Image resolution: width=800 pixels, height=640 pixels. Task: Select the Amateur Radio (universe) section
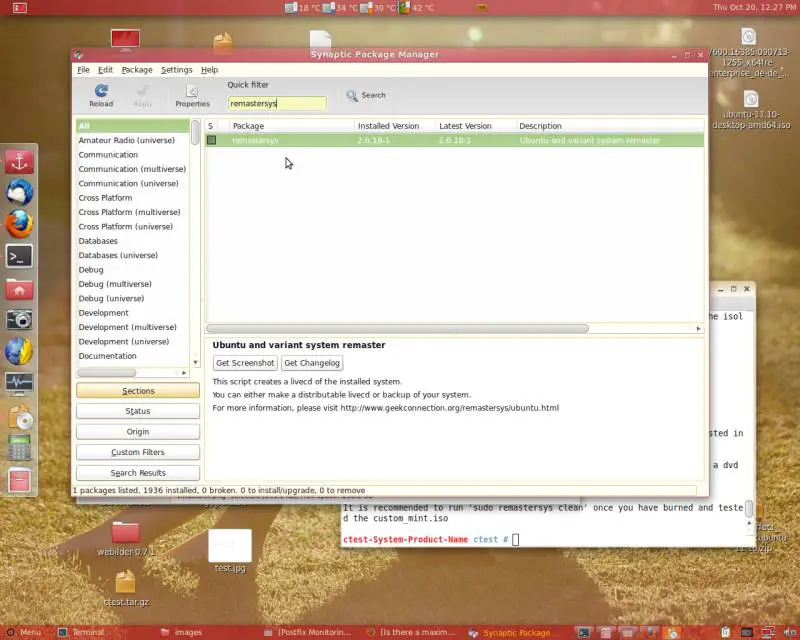click(133, 140)
